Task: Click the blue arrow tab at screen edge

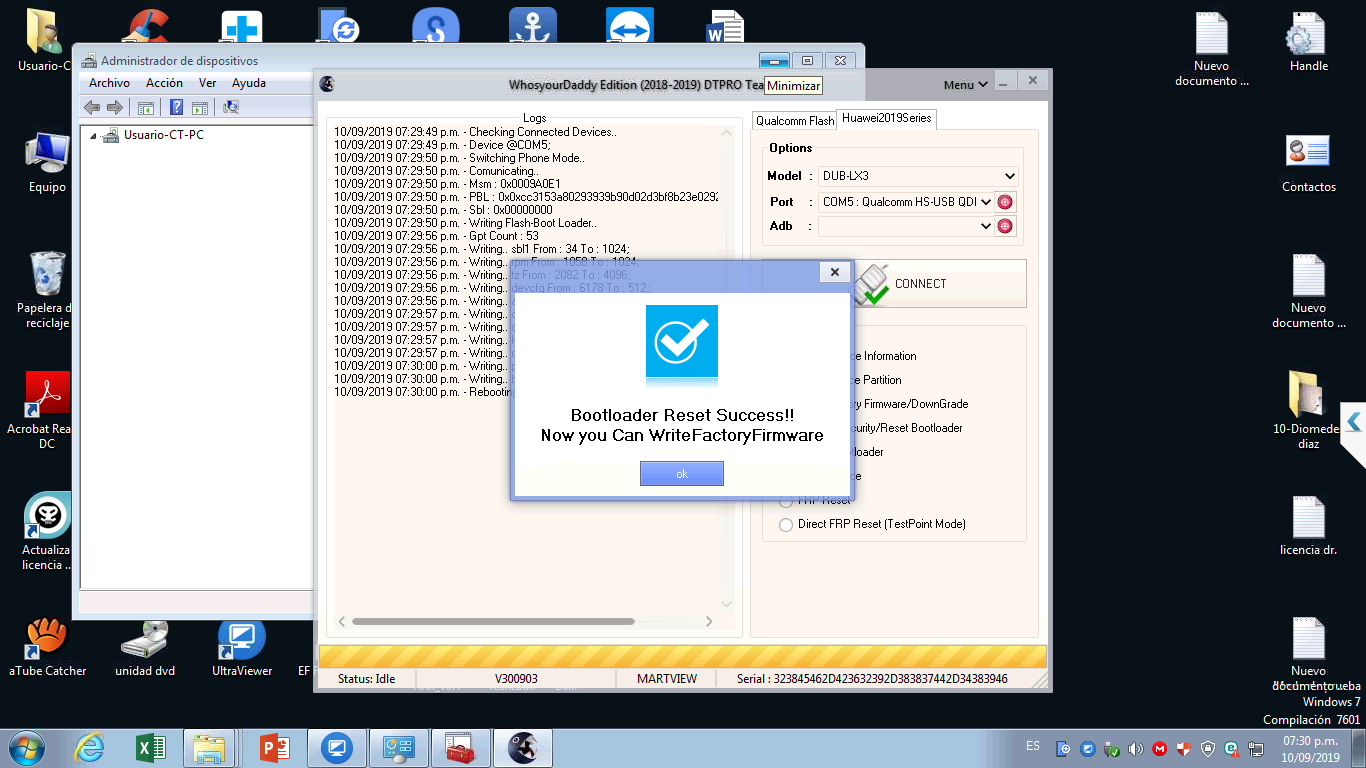Action: click(1354, 422)
